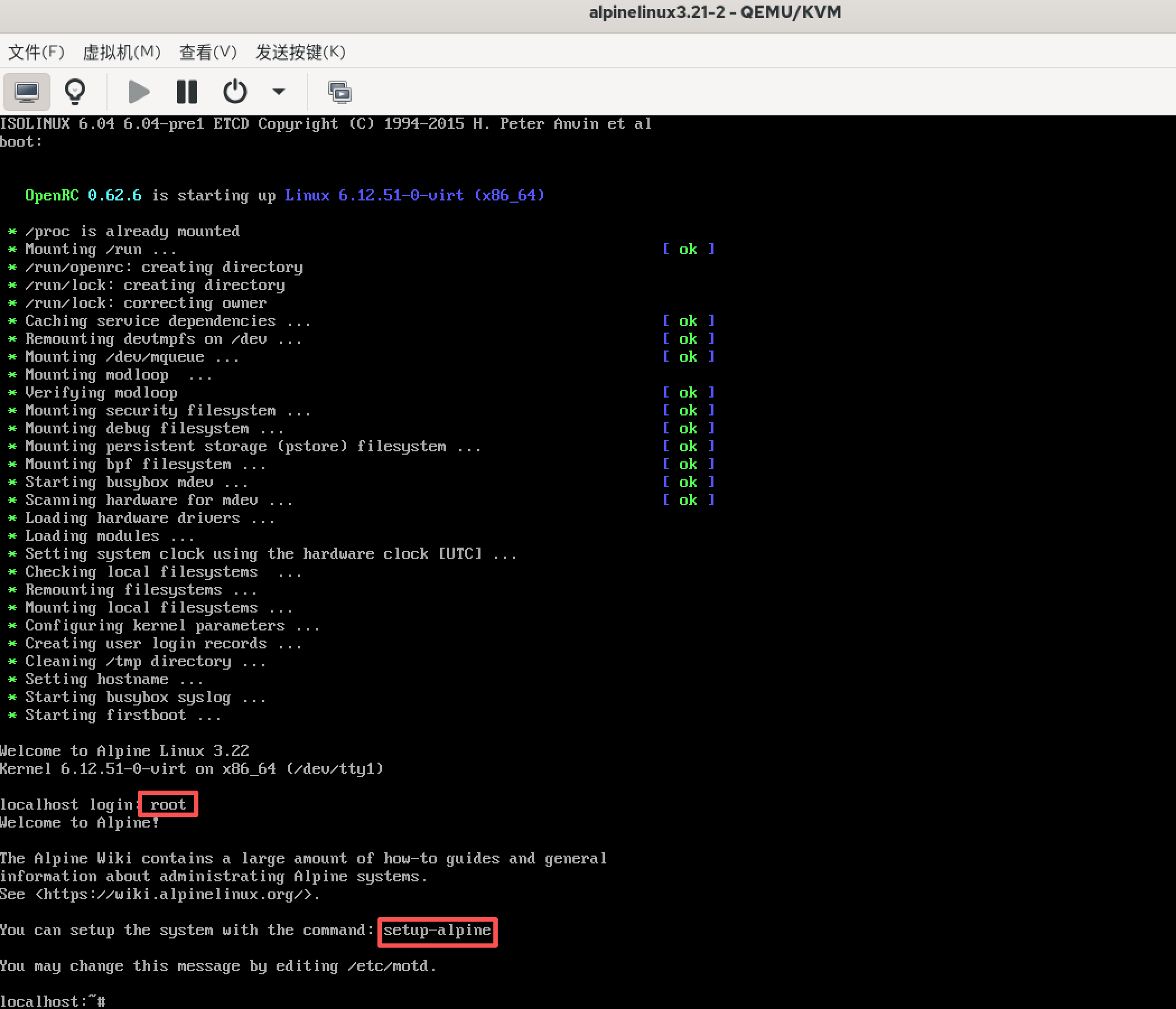Open the snapshots manager icon
Viewport: 1176px width, 1009px height.
click(339, 92)
